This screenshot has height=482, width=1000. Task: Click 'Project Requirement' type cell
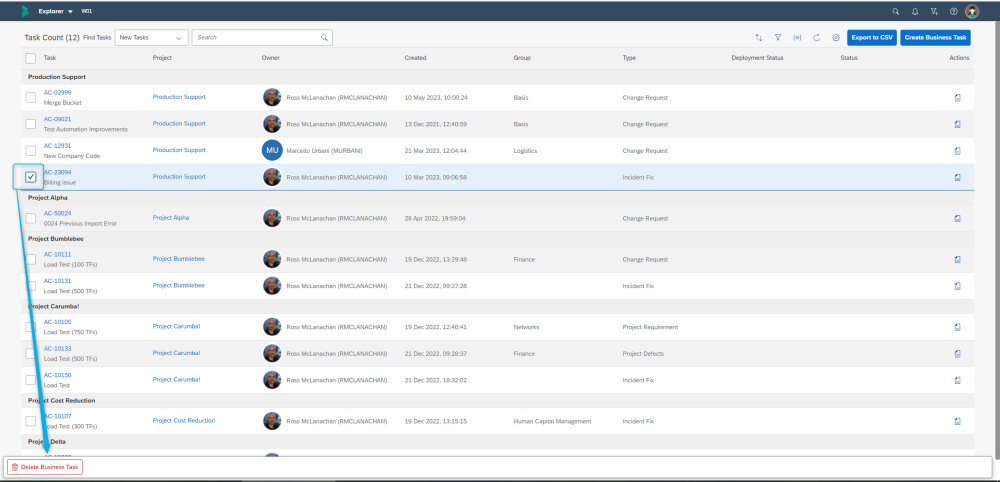pyautogui.click(x=650, y=327)
